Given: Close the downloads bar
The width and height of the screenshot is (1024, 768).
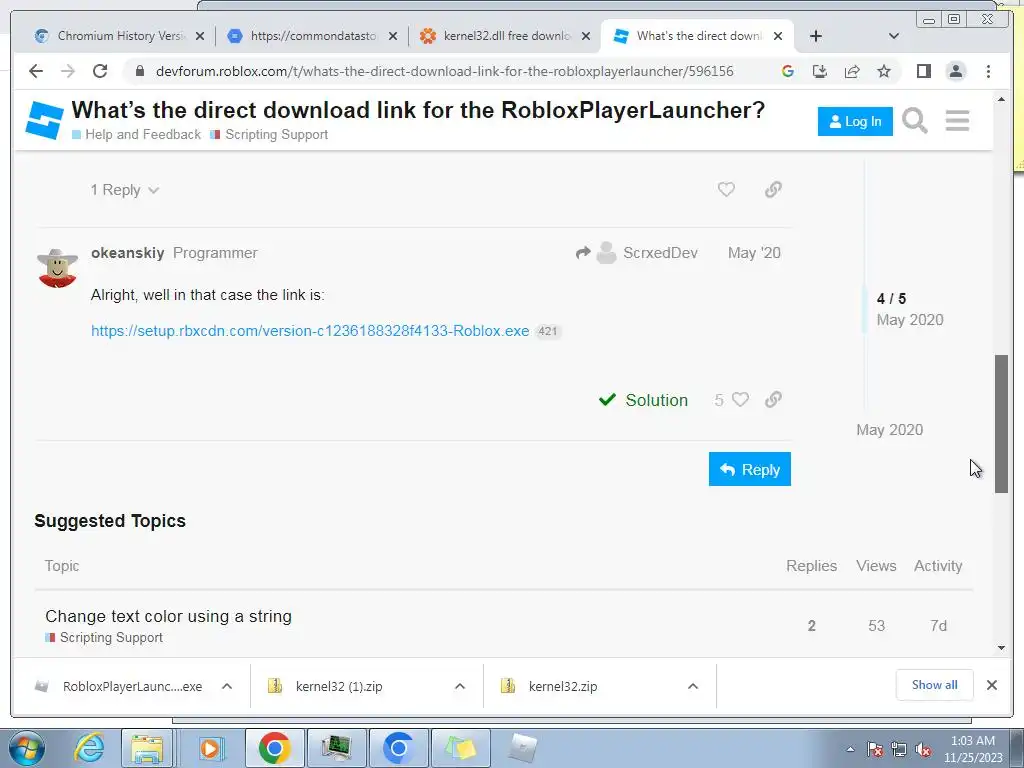Looking at the screenshot, I should (x=991, y=685).
